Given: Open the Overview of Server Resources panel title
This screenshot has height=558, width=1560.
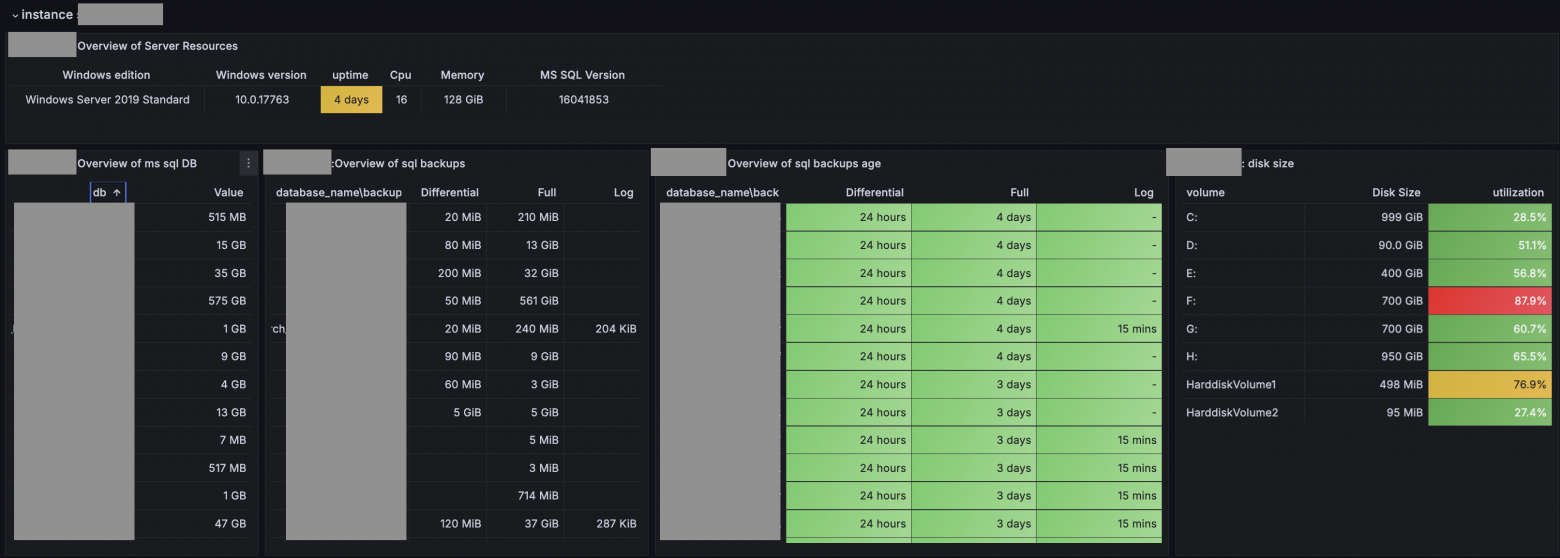Looking at the screenshot, I should (157, 46).
